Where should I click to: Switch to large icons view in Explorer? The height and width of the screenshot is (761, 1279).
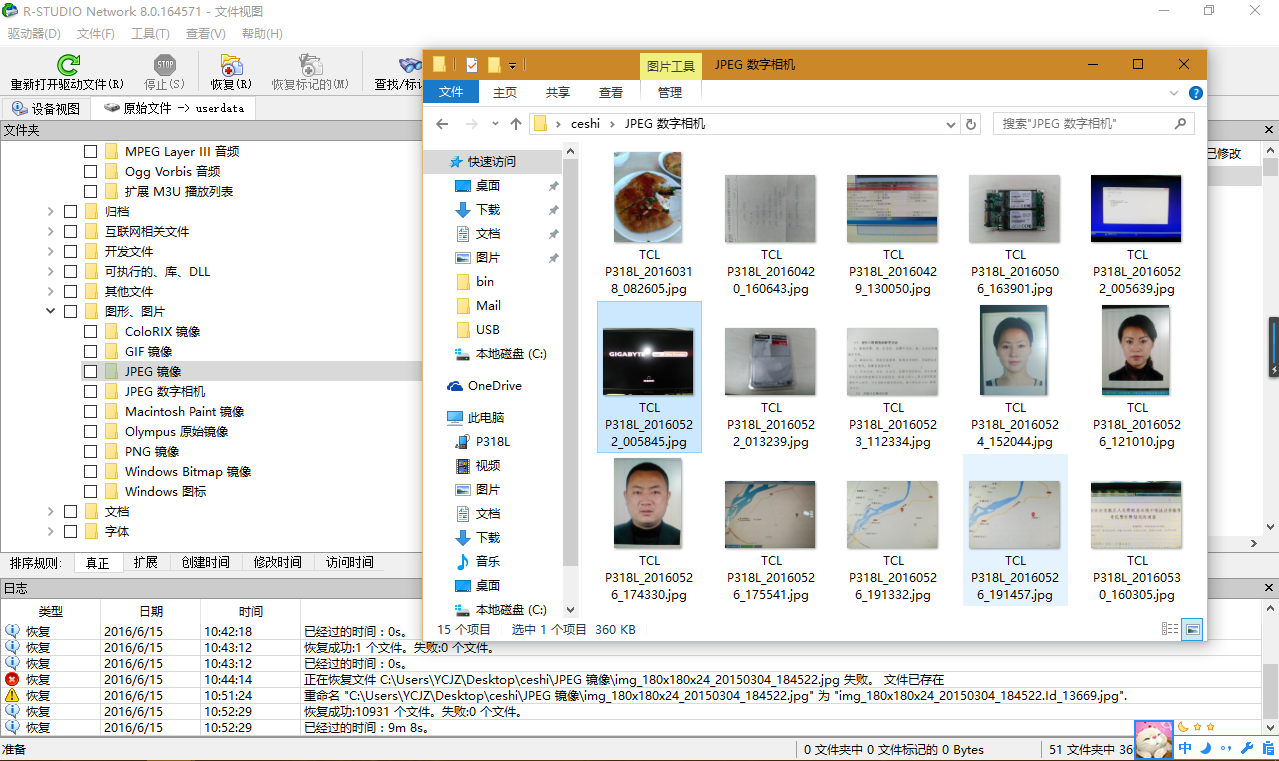[x=1192, y=629]
